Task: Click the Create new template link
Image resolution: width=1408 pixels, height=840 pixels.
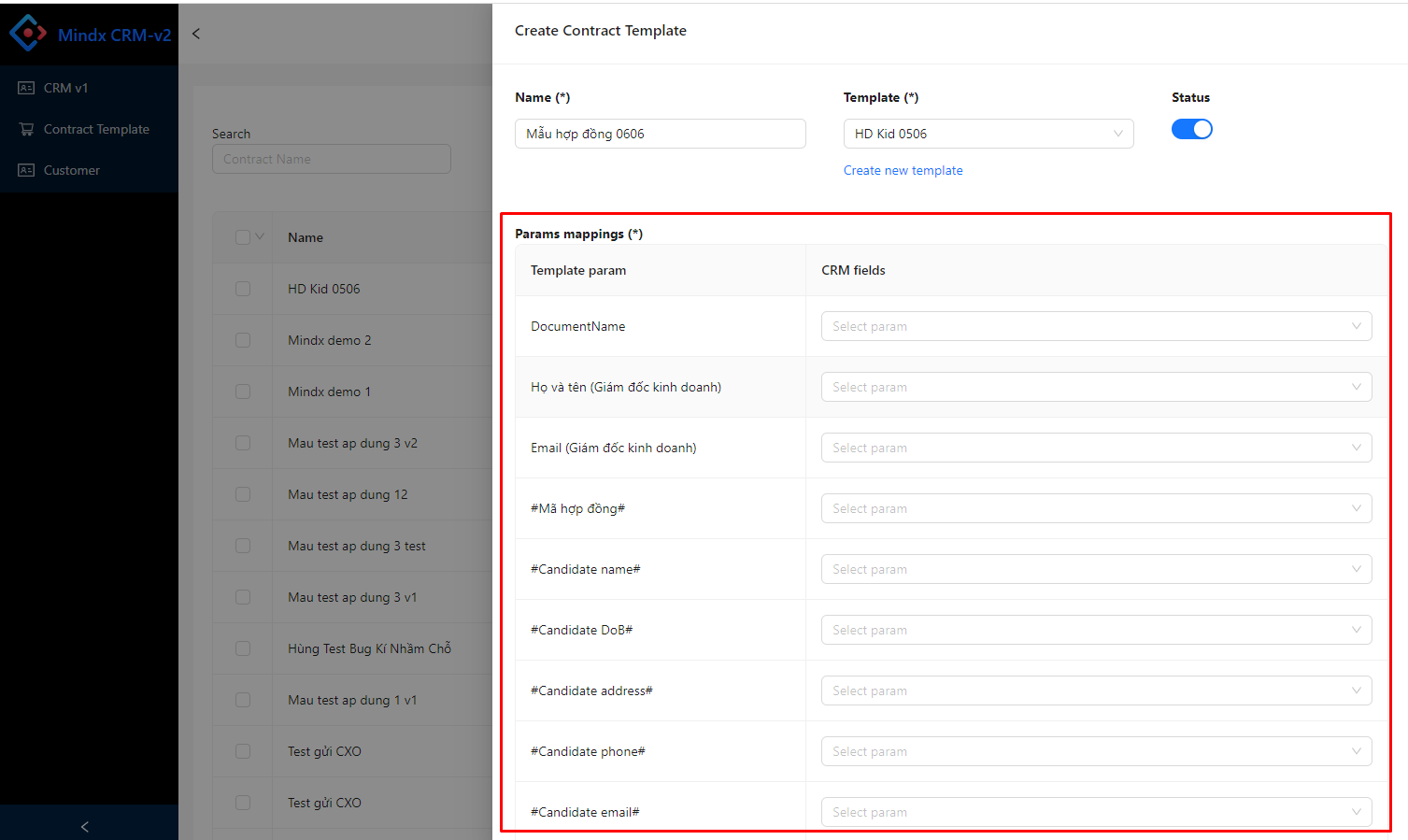Action: (903, 170)
